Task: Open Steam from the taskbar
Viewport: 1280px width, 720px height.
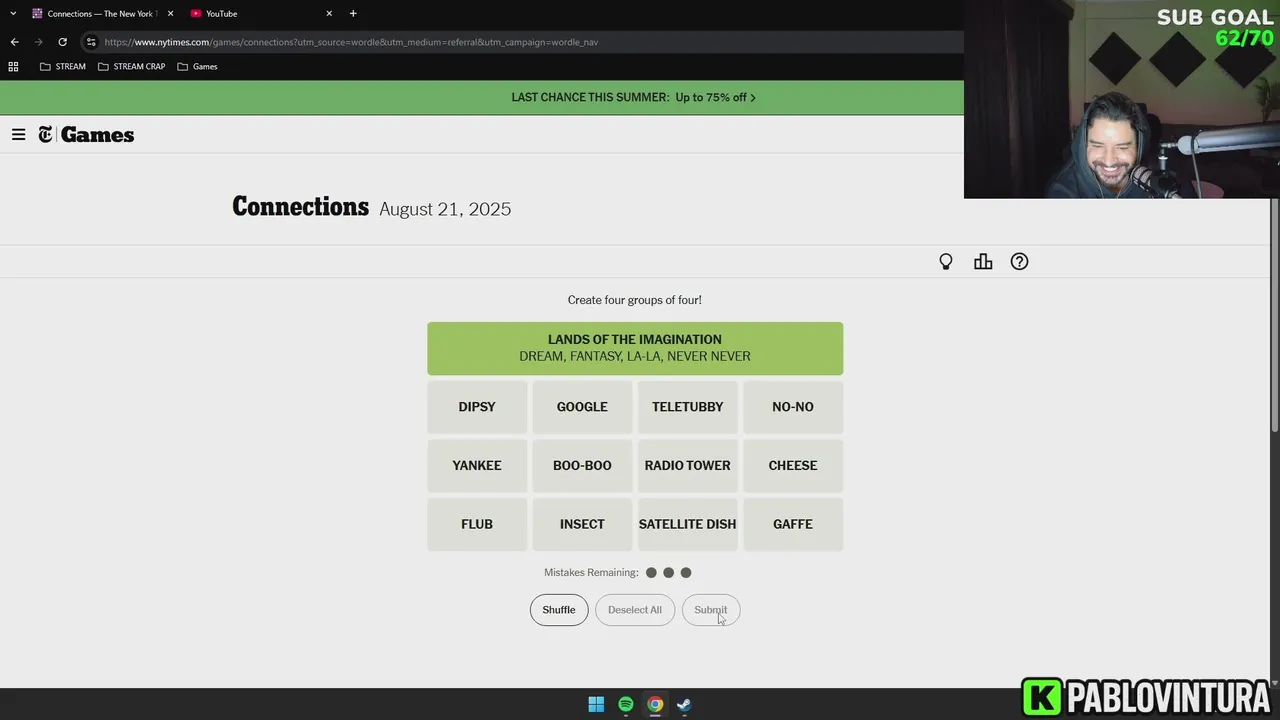Action: coord(683,704)
